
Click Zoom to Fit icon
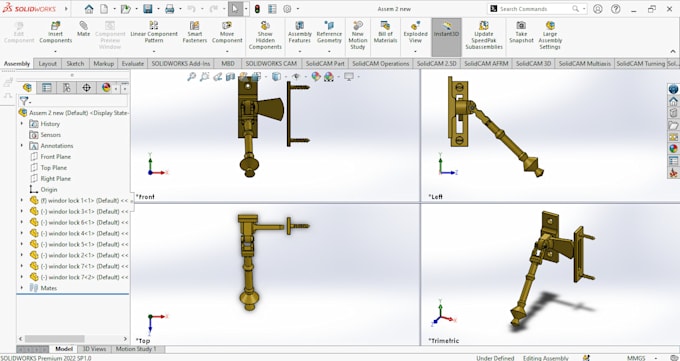(191, 77)
